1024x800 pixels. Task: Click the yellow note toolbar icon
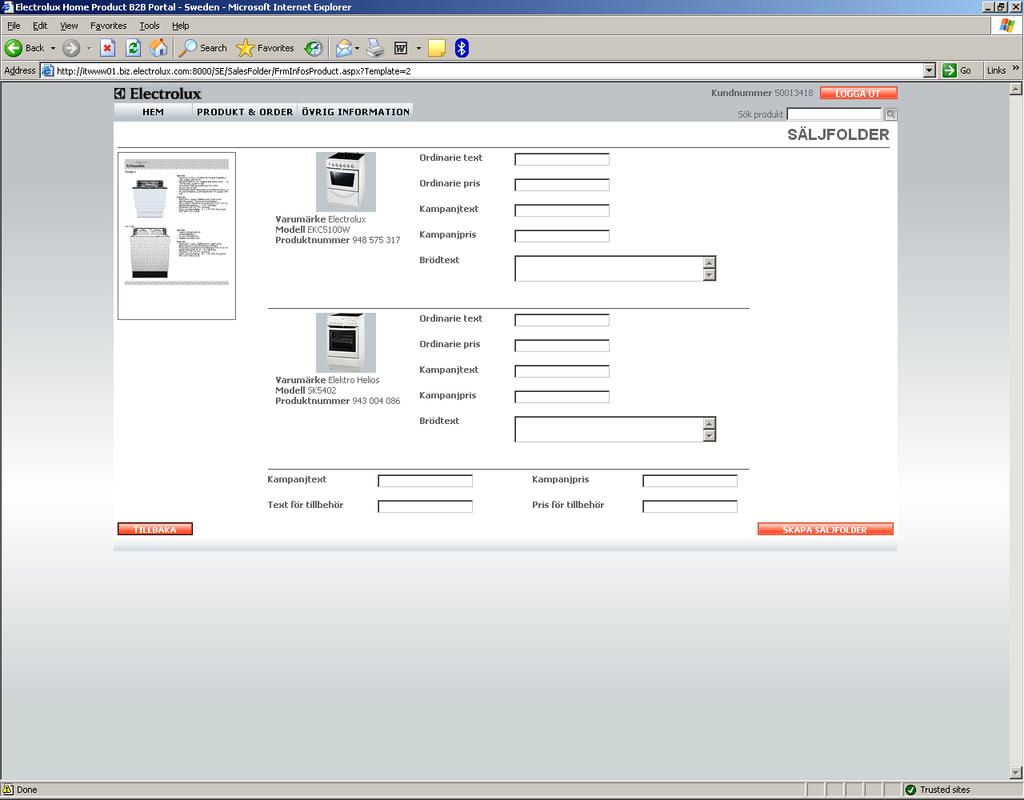436,48
